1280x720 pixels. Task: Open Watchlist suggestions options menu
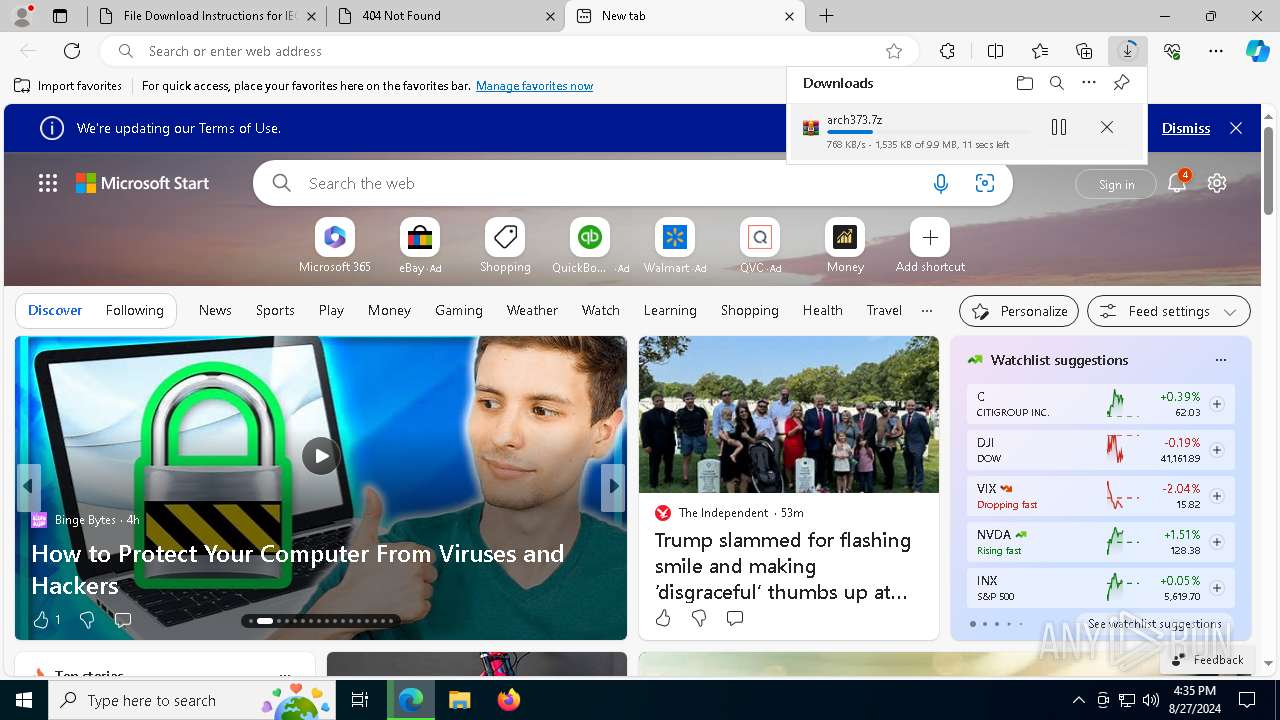(x=1220, y=360)
